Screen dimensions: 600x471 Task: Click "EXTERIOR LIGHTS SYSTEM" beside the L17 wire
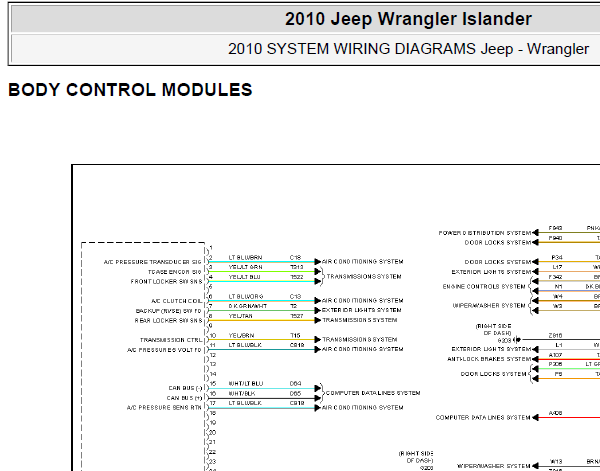point(491,272)
